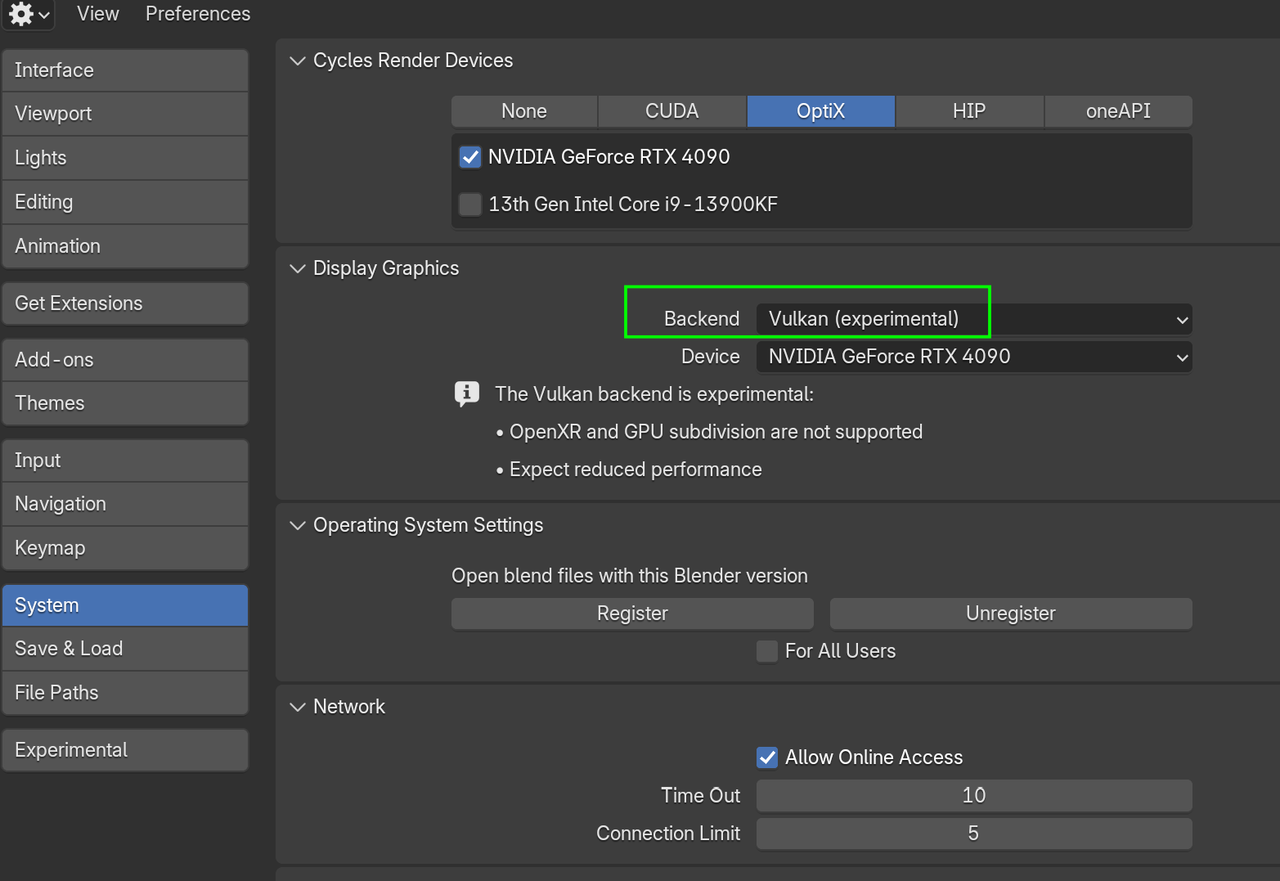Collapse the Cycles Render Devices panel
1280x881 pixels.
(x=297, y=61)
